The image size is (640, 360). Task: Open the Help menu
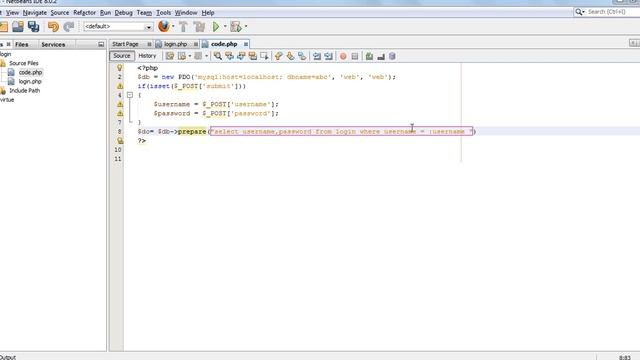tap(208, 13)
